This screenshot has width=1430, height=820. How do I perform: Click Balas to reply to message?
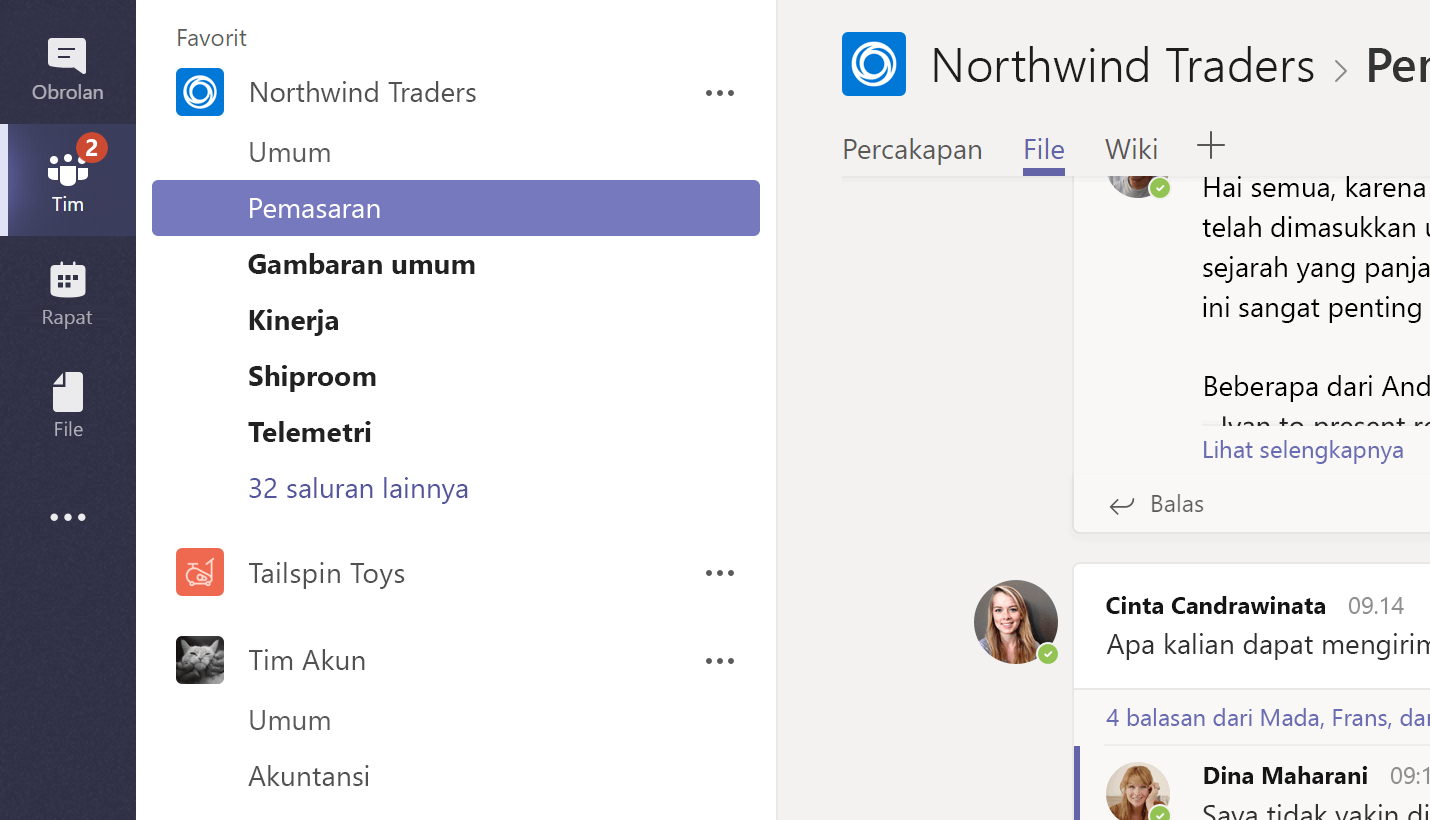[x=1177, y=504]
